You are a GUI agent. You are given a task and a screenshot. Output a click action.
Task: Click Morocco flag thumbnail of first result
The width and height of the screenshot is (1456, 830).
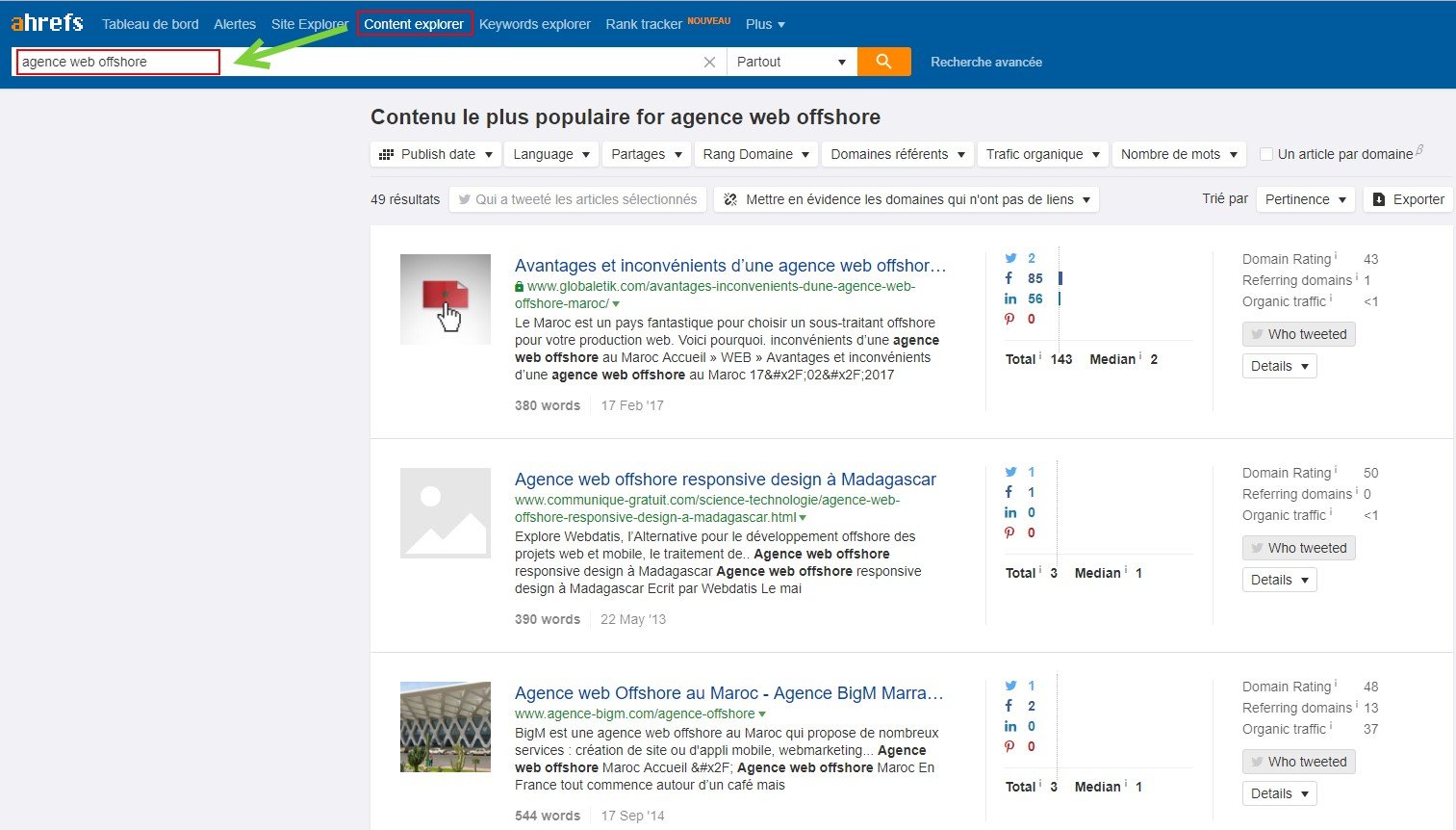446,299
